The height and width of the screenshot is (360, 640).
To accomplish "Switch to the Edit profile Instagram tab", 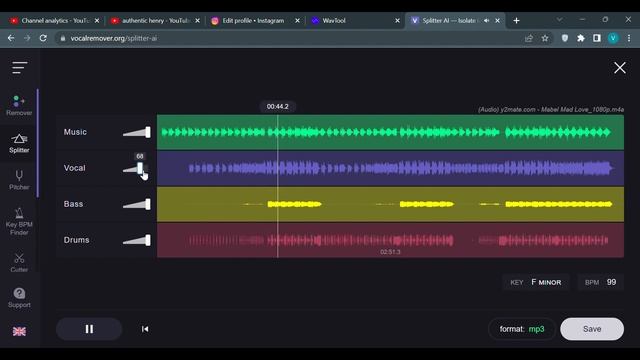I will click(x=253, y=20).
